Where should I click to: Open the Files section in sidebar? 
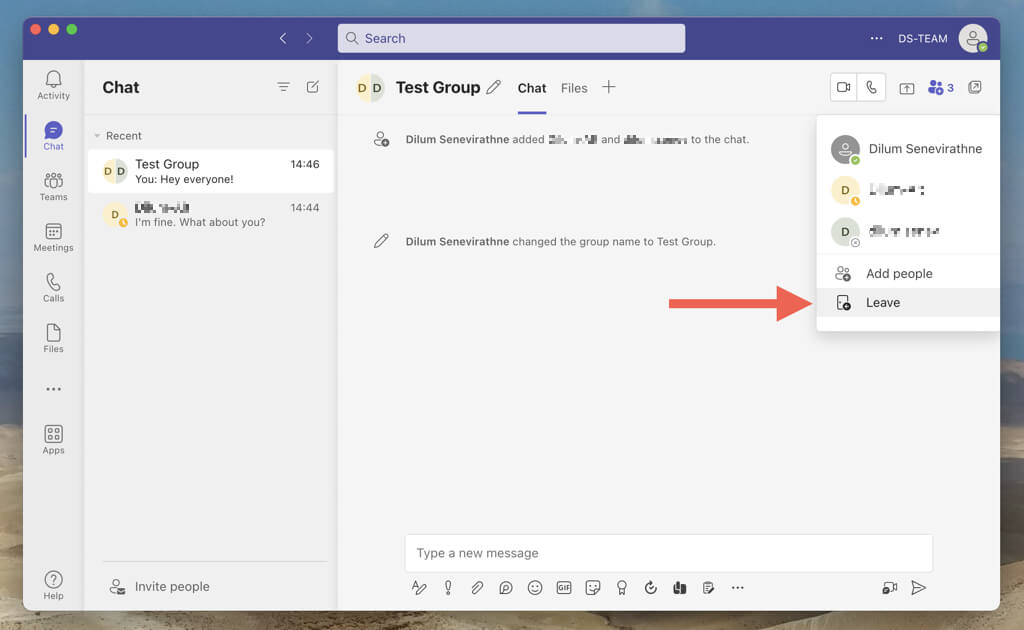(x=54, y=338)
